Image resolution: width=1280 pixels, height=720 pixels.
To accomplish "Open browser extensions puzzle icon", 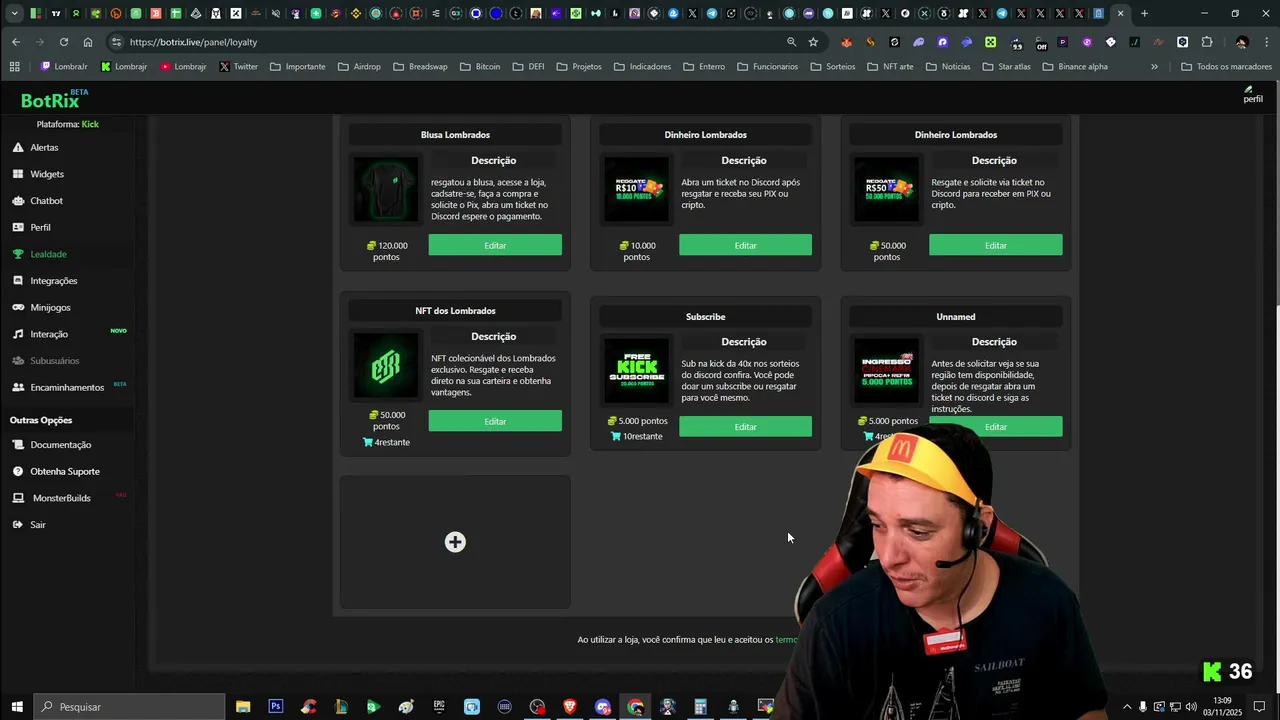I will [x=1207, y=42].
